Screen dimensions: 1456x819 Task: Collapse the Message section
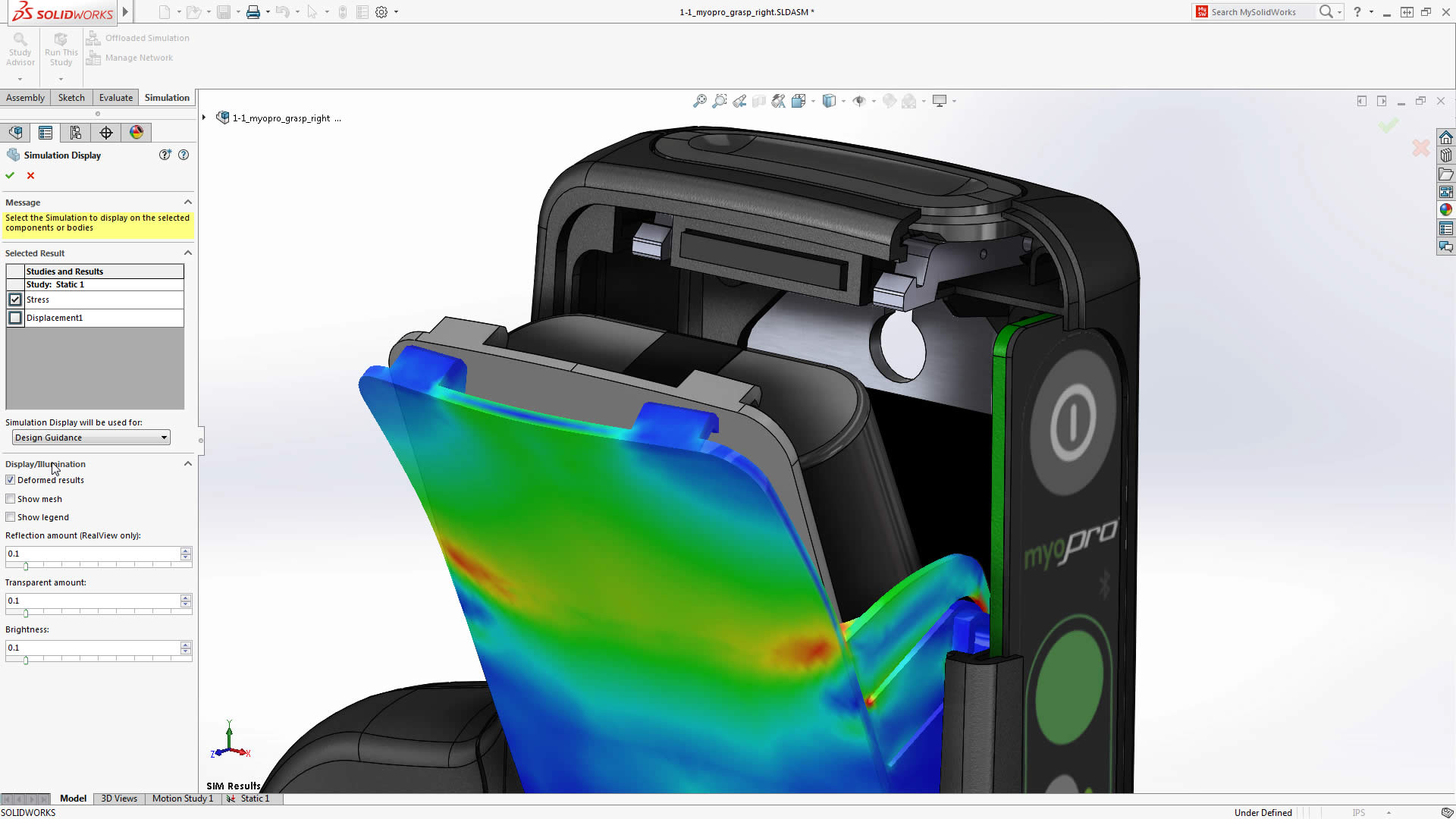click(x=187, y=202)
